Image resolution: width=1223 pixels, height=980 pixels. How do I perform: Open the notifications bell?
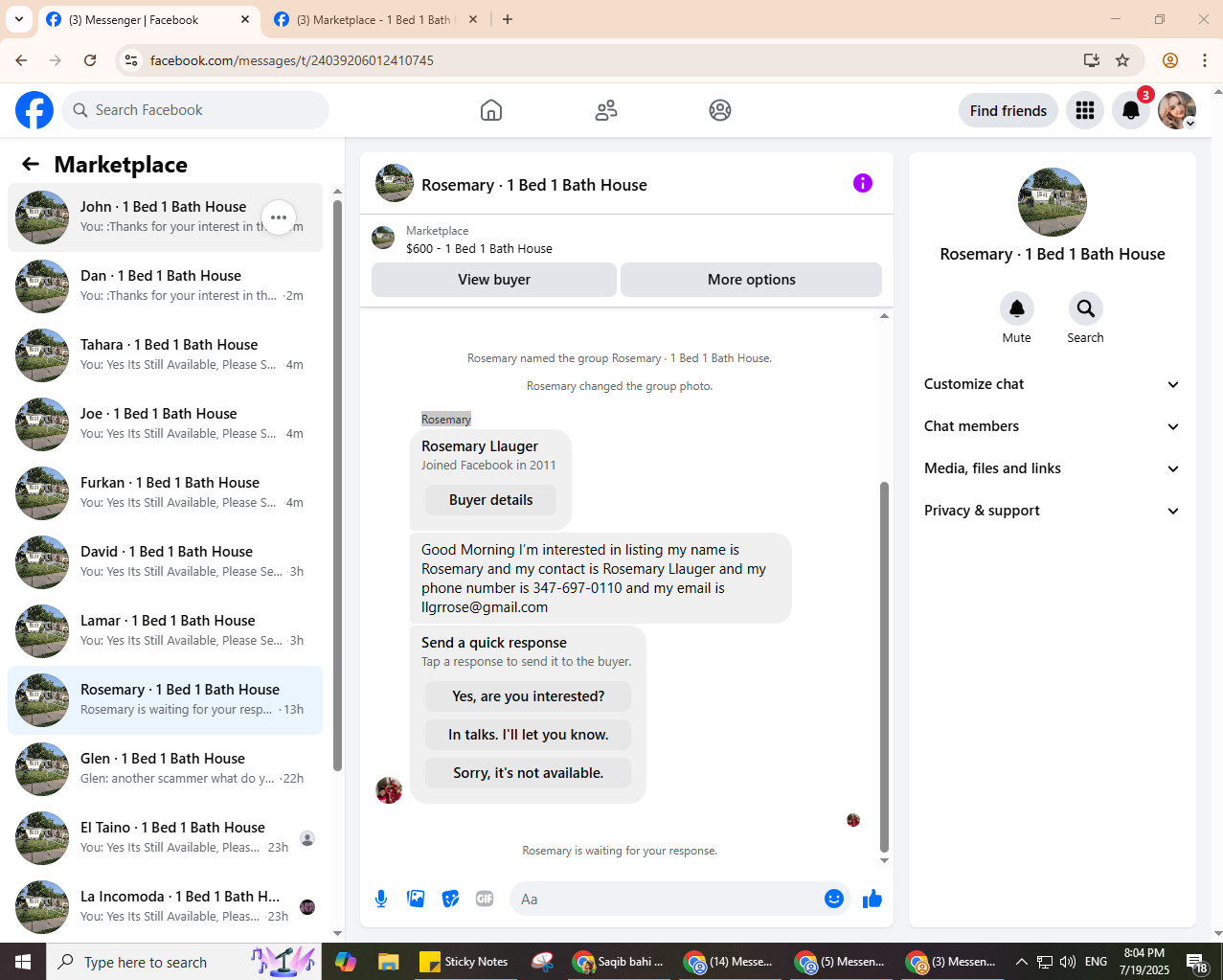point(1131,110)
